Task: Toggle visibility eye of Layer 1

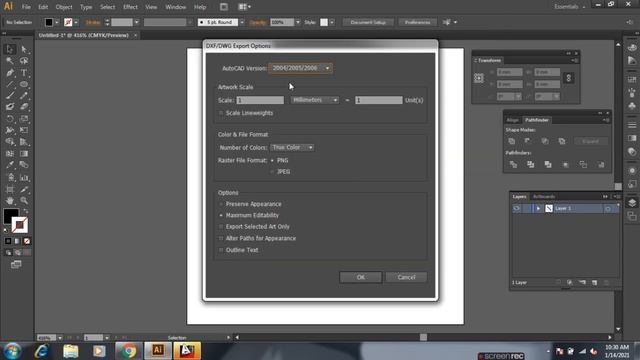Action: click(x=516, y=209)
